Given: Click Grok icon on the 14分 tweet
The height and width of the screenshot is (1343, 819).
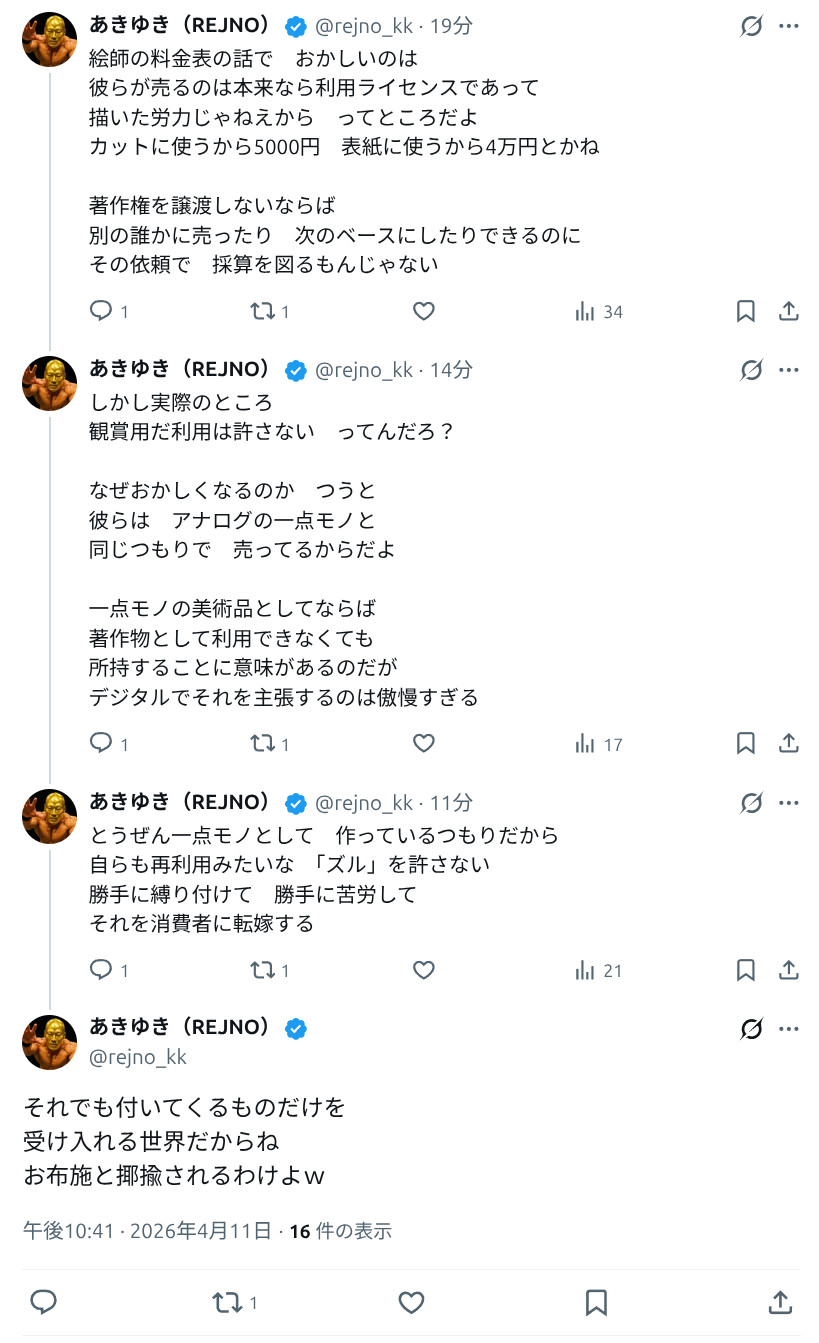Looking at the screenshot, I should click(x=751, y=370).
